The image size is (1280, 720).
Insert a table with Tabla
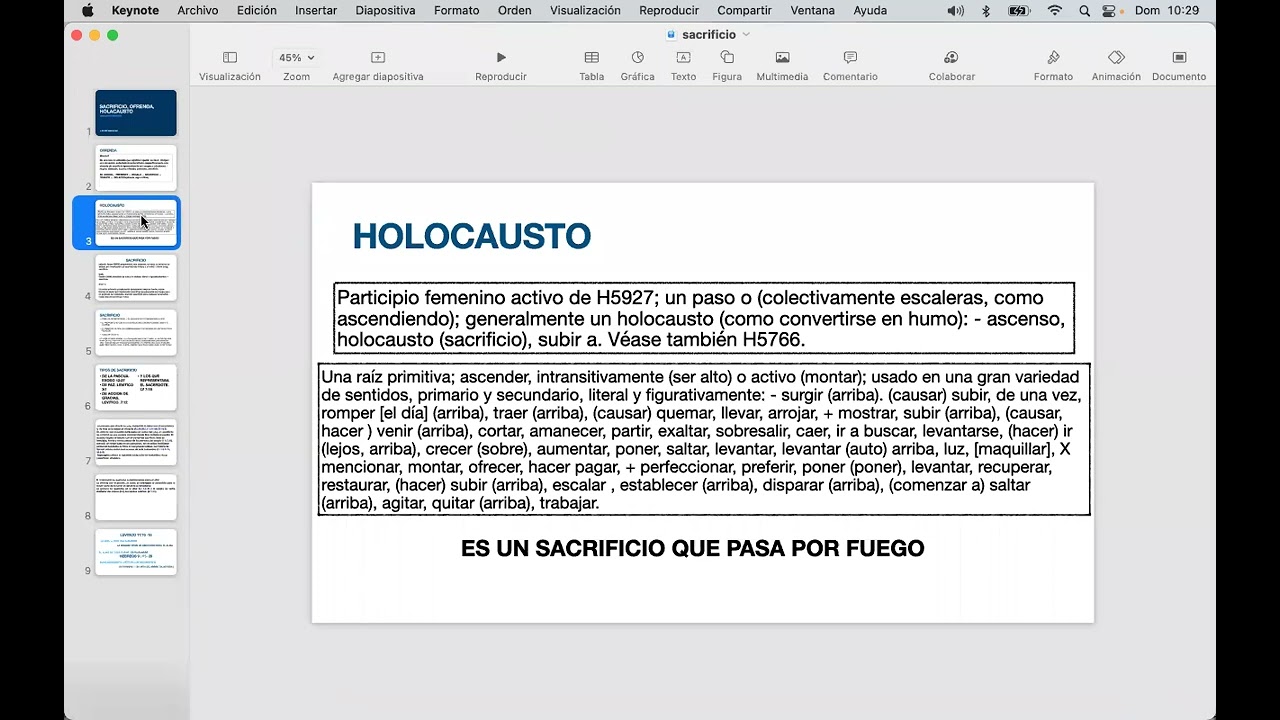tap(592, 66)
